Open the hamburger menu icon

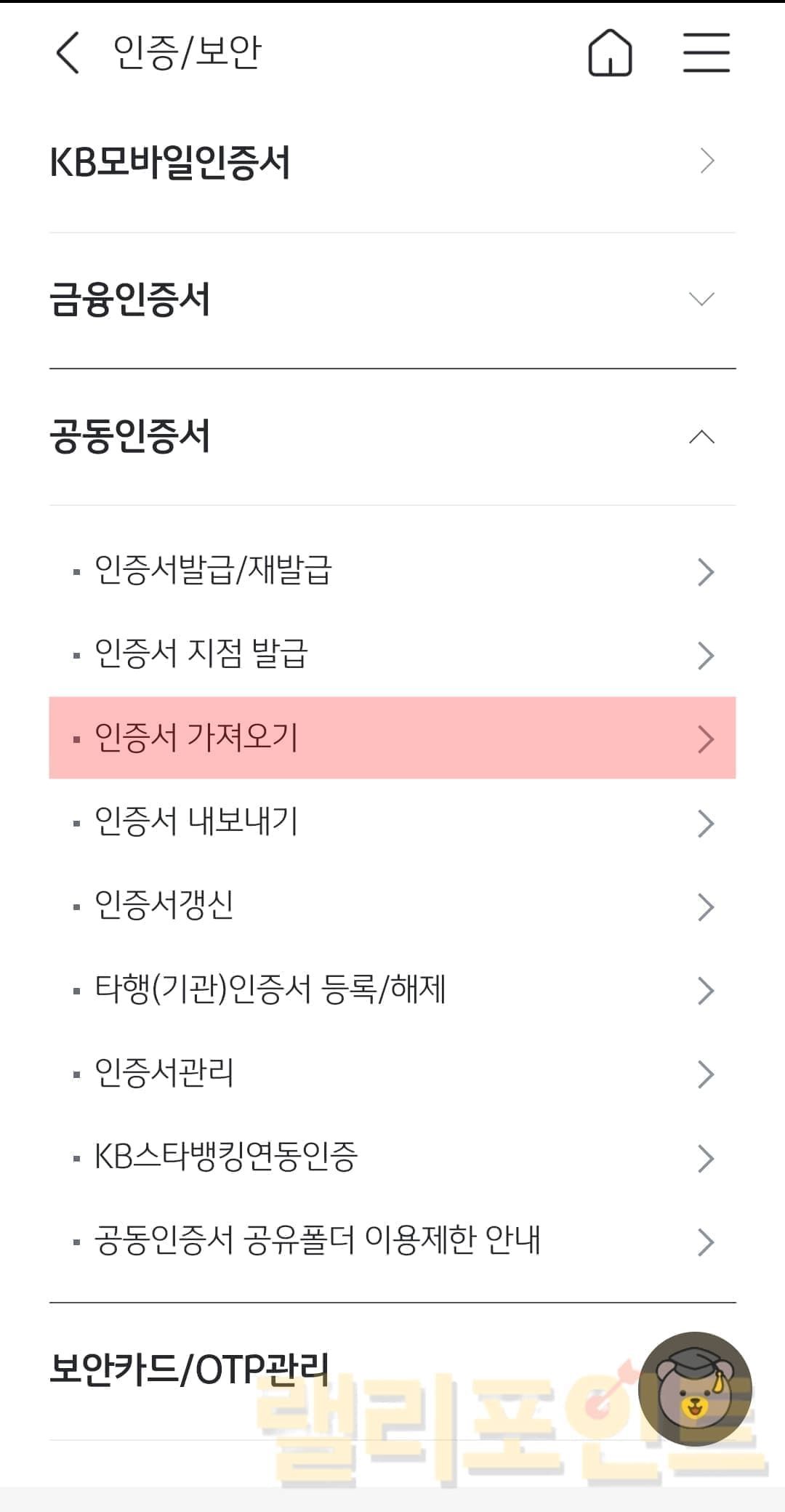(x=706, y=53)
